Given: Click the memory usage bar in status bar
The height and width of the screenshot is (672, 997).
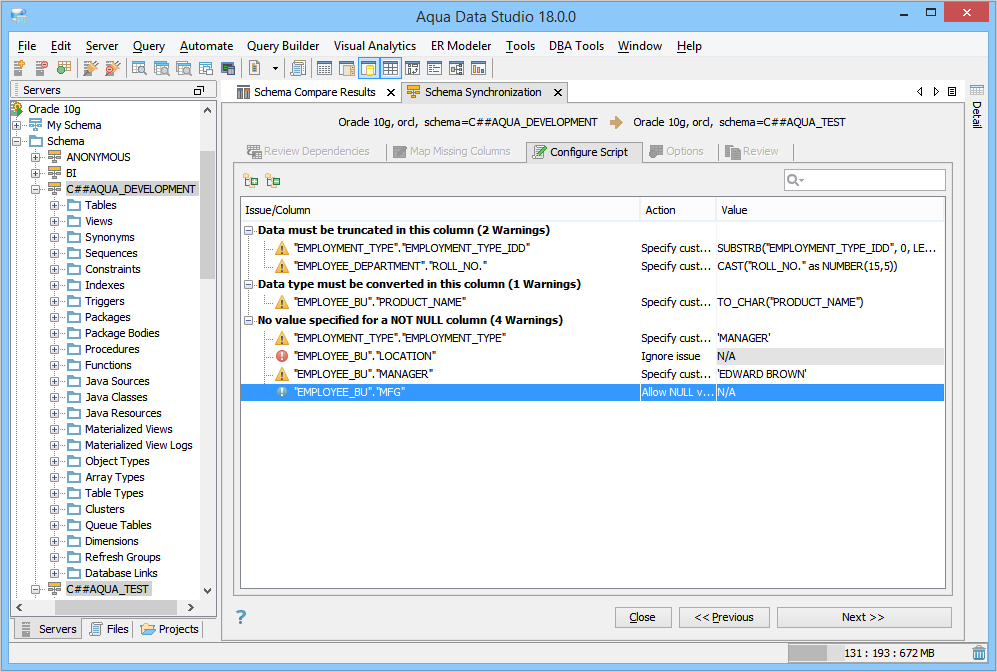Looking at the screenshot, I should coord(877,653).
